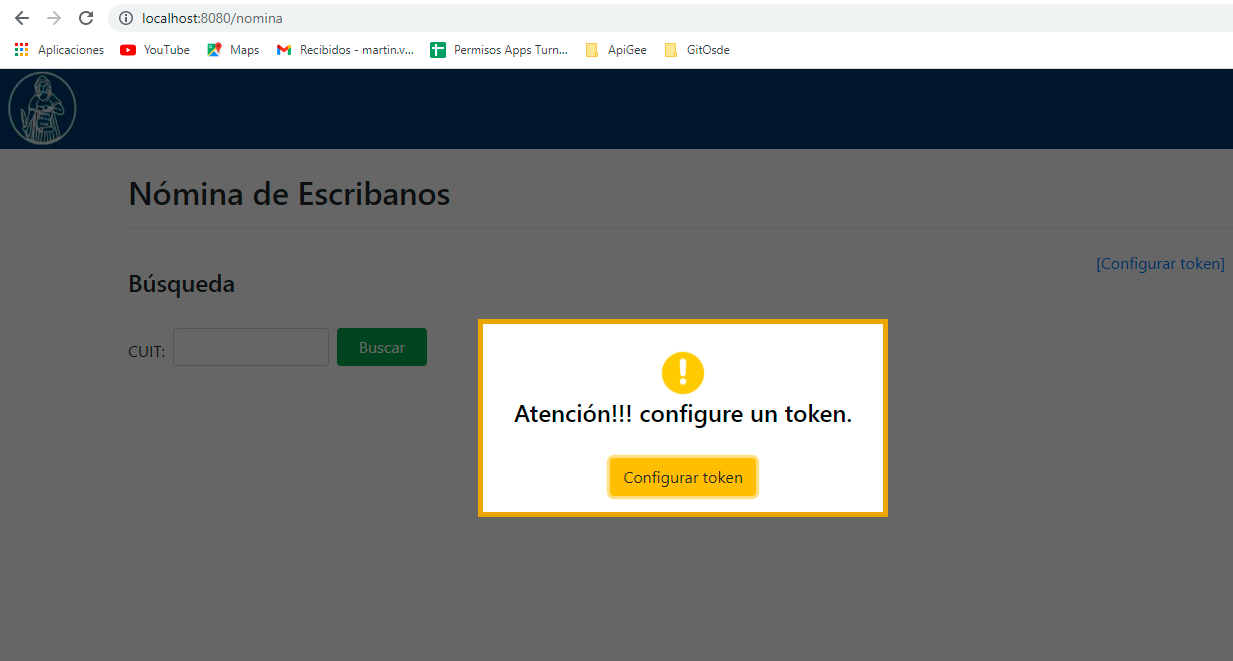Image resolution: width=1233 pixels, height=661 pixels.
Task: Click the organization logo in dark header
Action: (x=42, y=108)
